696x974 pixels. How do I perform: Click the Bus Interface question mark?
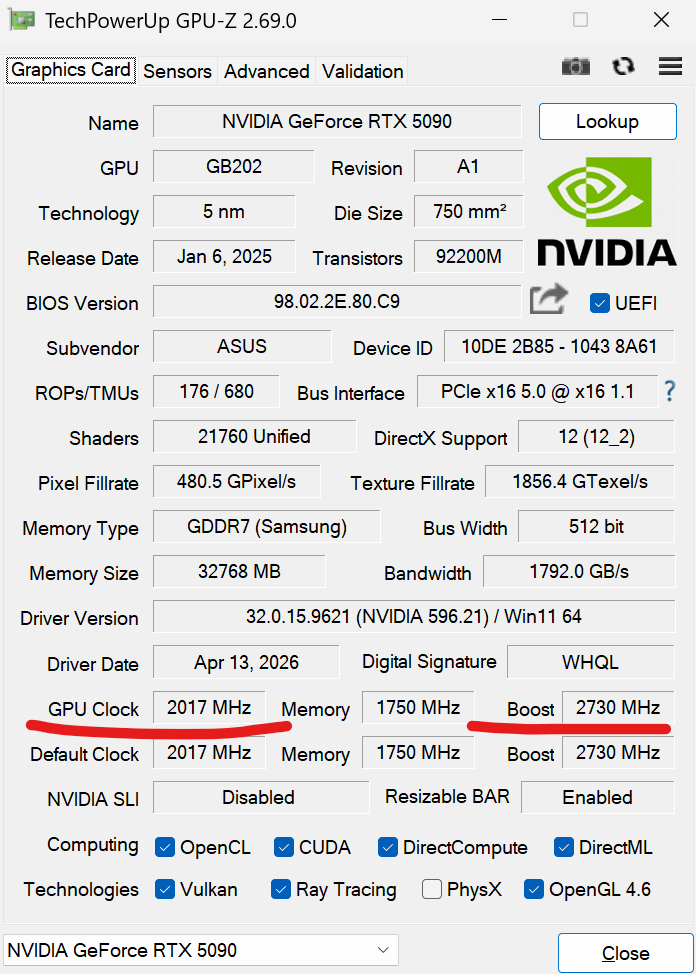click(x=670, y=392)
